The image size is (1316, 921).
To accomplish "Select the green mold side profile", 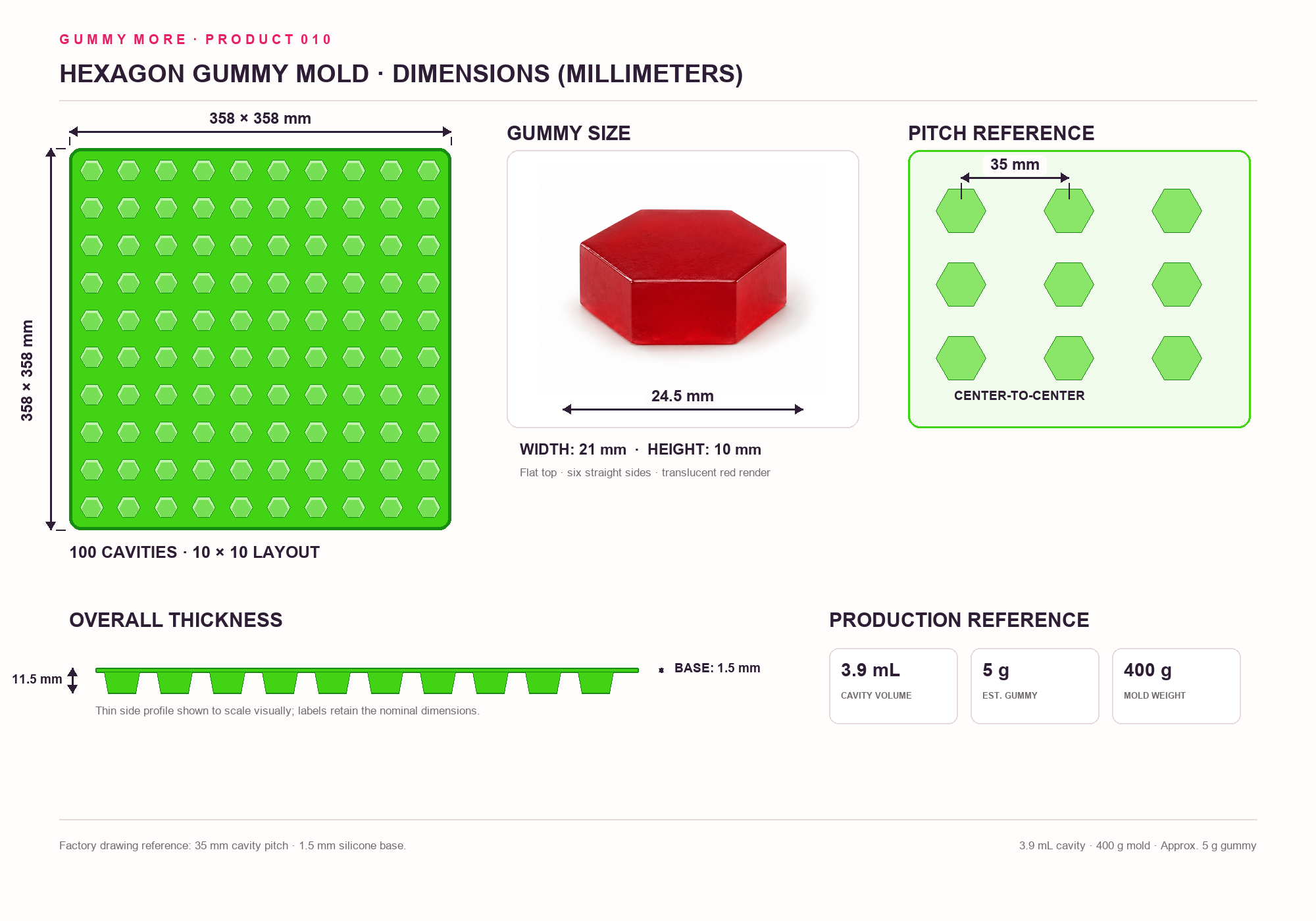I will pyautogui.click(x=367, y=681).
